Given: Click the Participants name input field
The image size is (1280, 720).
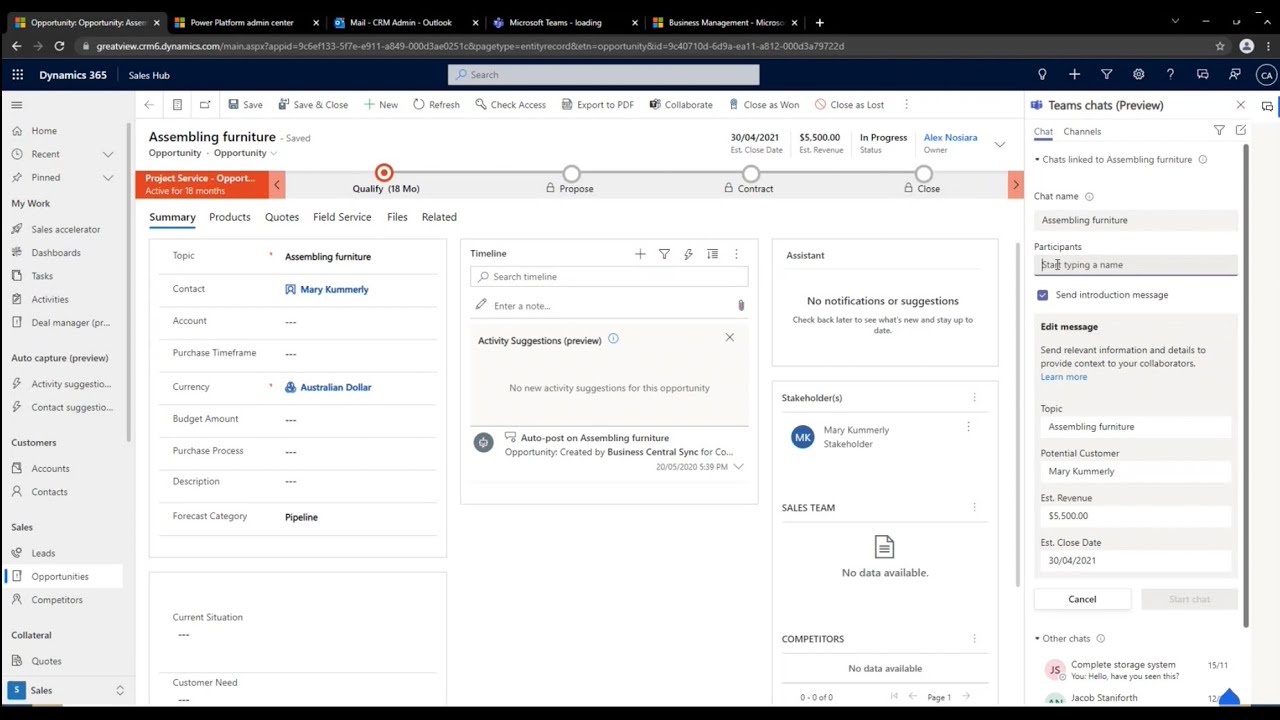Looking at the screenshot, I should coord(1136,265).
